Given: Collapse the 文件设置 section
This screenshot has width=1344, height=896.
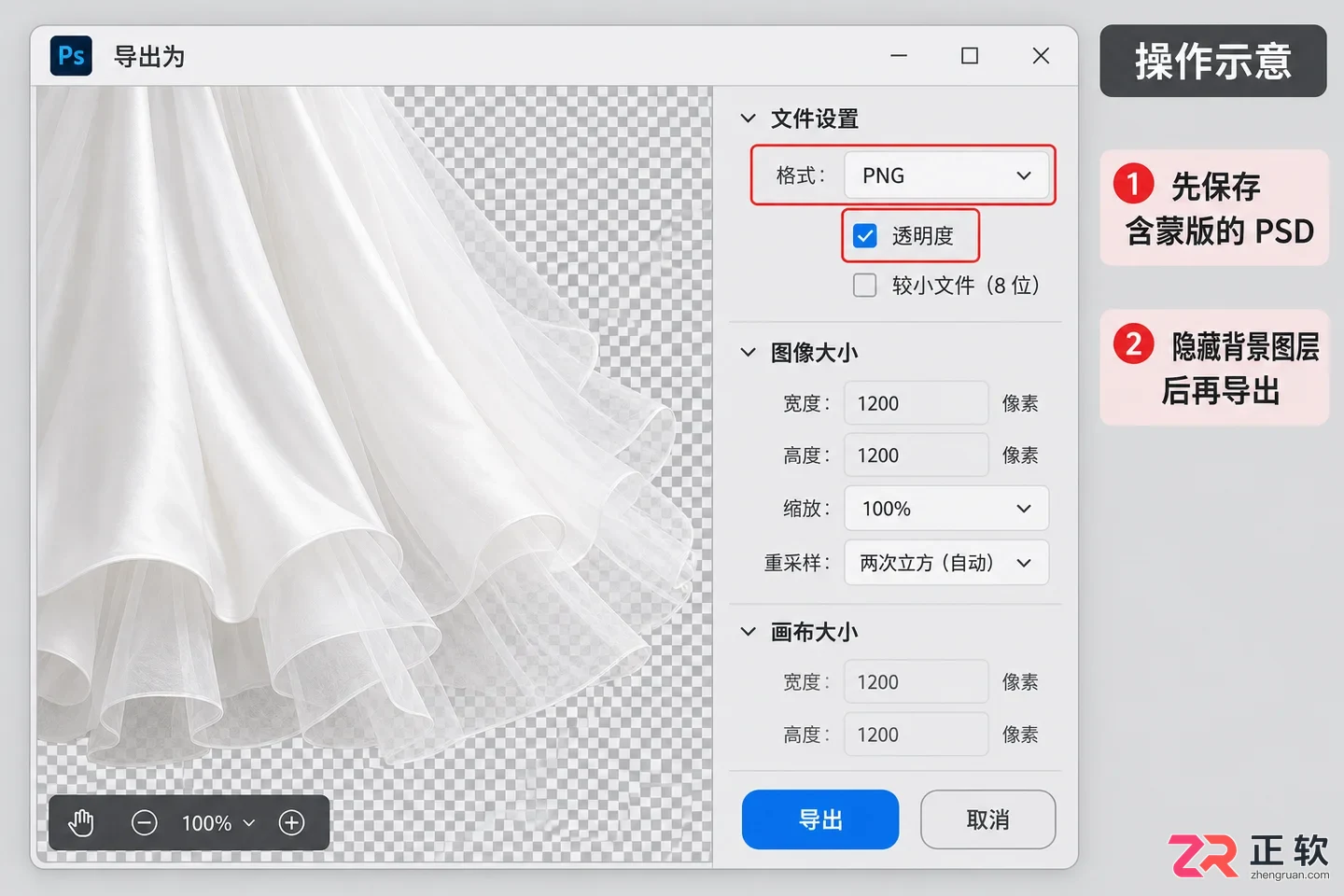Looking at the screenshot, I should [x=748, y=119].
